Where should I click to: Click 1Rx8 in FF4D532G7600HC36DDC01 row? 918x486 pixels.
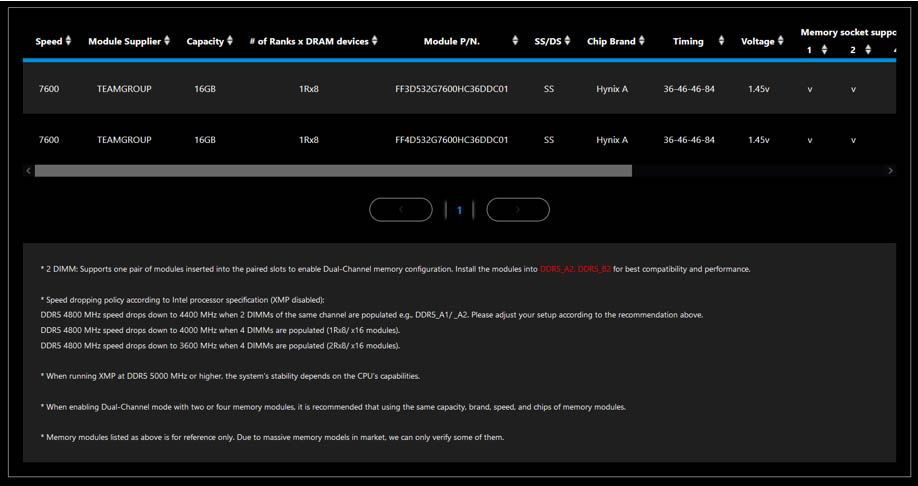pyautogui.click(x=309, y=140)
